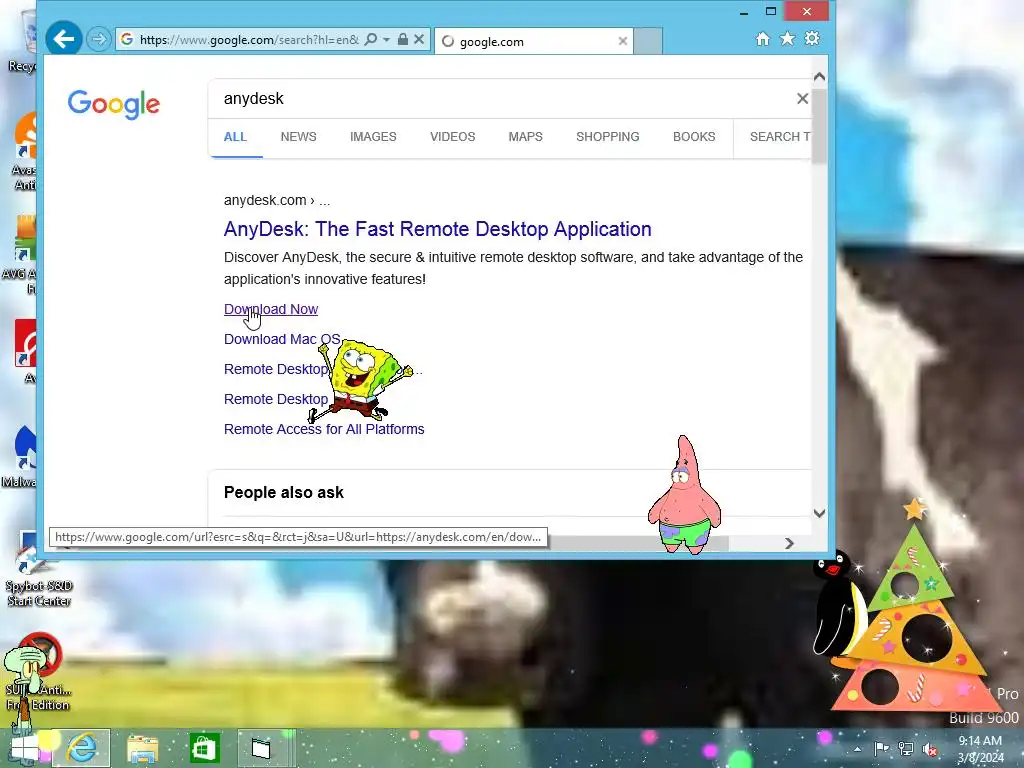The image size is (1024, 768).
Task: Show hidden system tray icons arrow
Action: [857, 749]
